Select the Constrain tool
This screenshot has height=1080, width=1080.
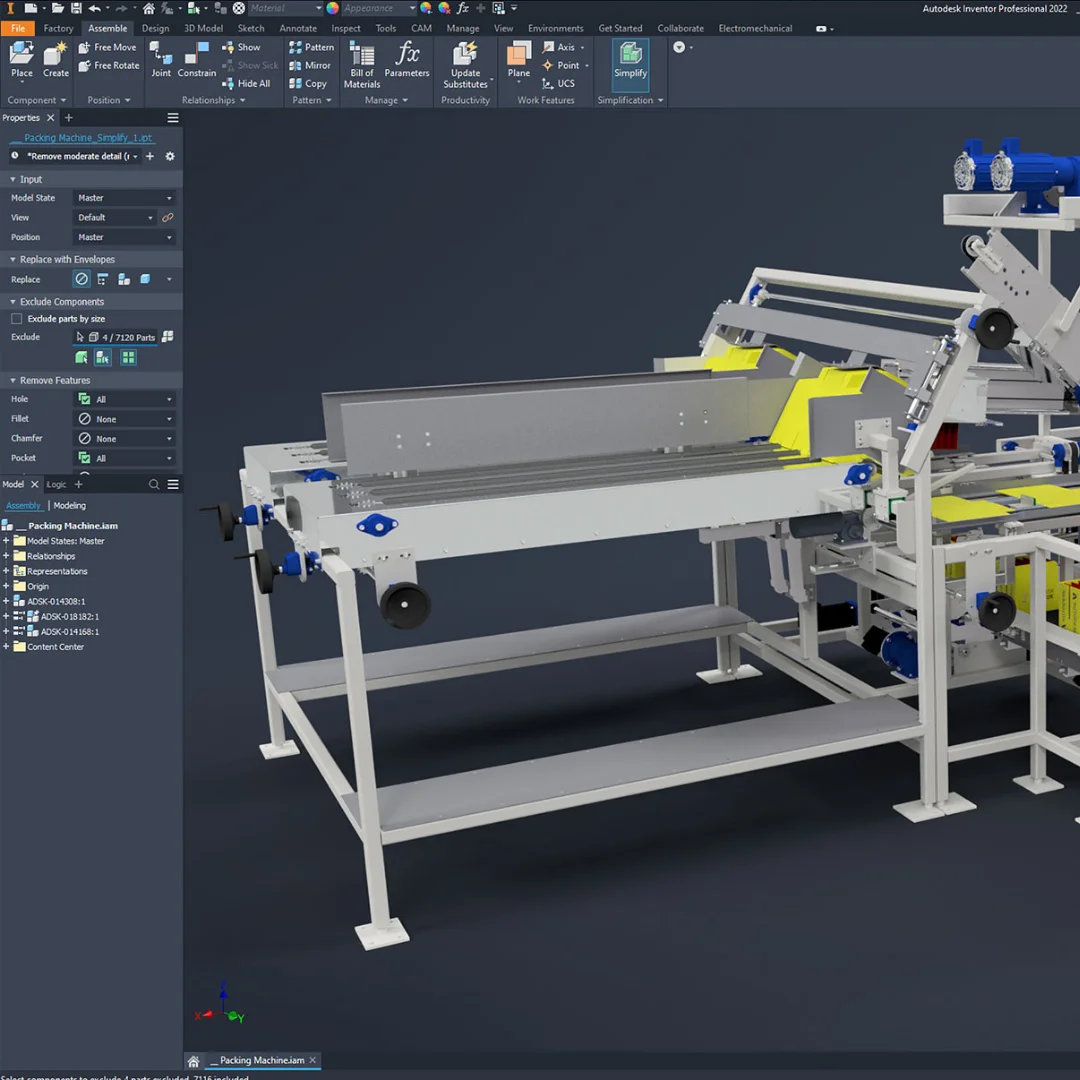coord(197,60)
